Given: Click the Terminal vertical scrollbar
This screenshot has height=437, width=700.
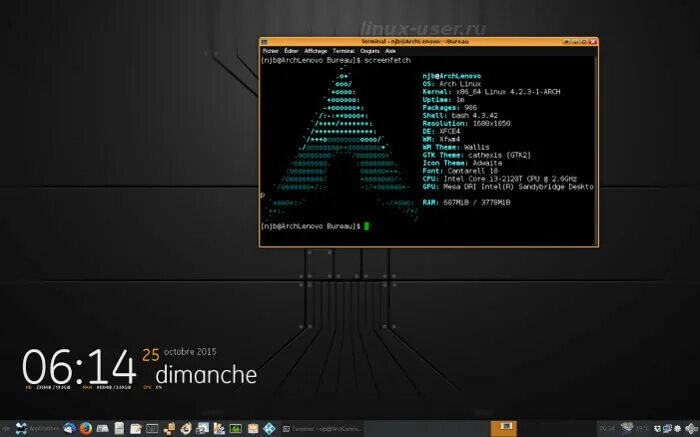Looking at the screenshot, I should tap(596, 151).
